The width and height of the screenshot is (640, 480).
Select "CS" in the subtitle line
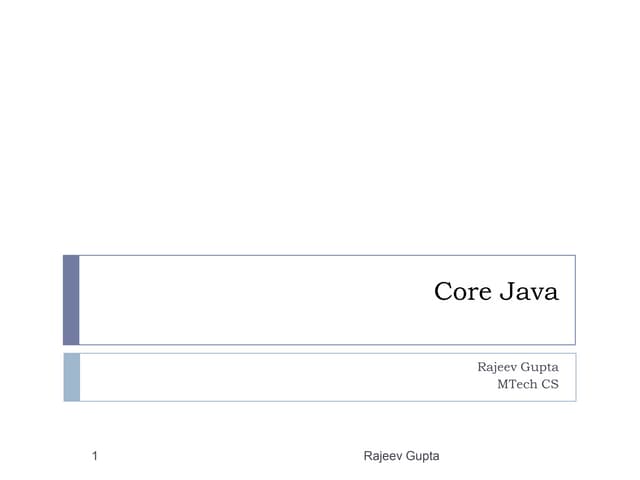tap(550, 384)
